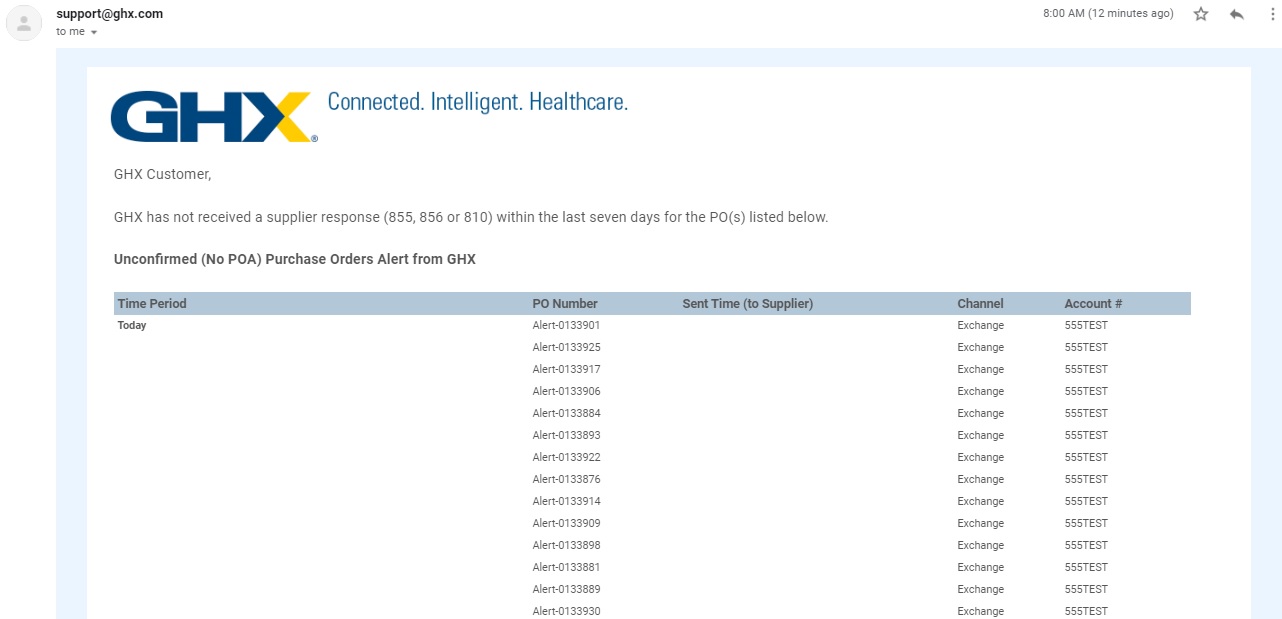Click 'Sent Time (to Supplier)' column header
1282x619 pixels.
(x=747, y=304)
